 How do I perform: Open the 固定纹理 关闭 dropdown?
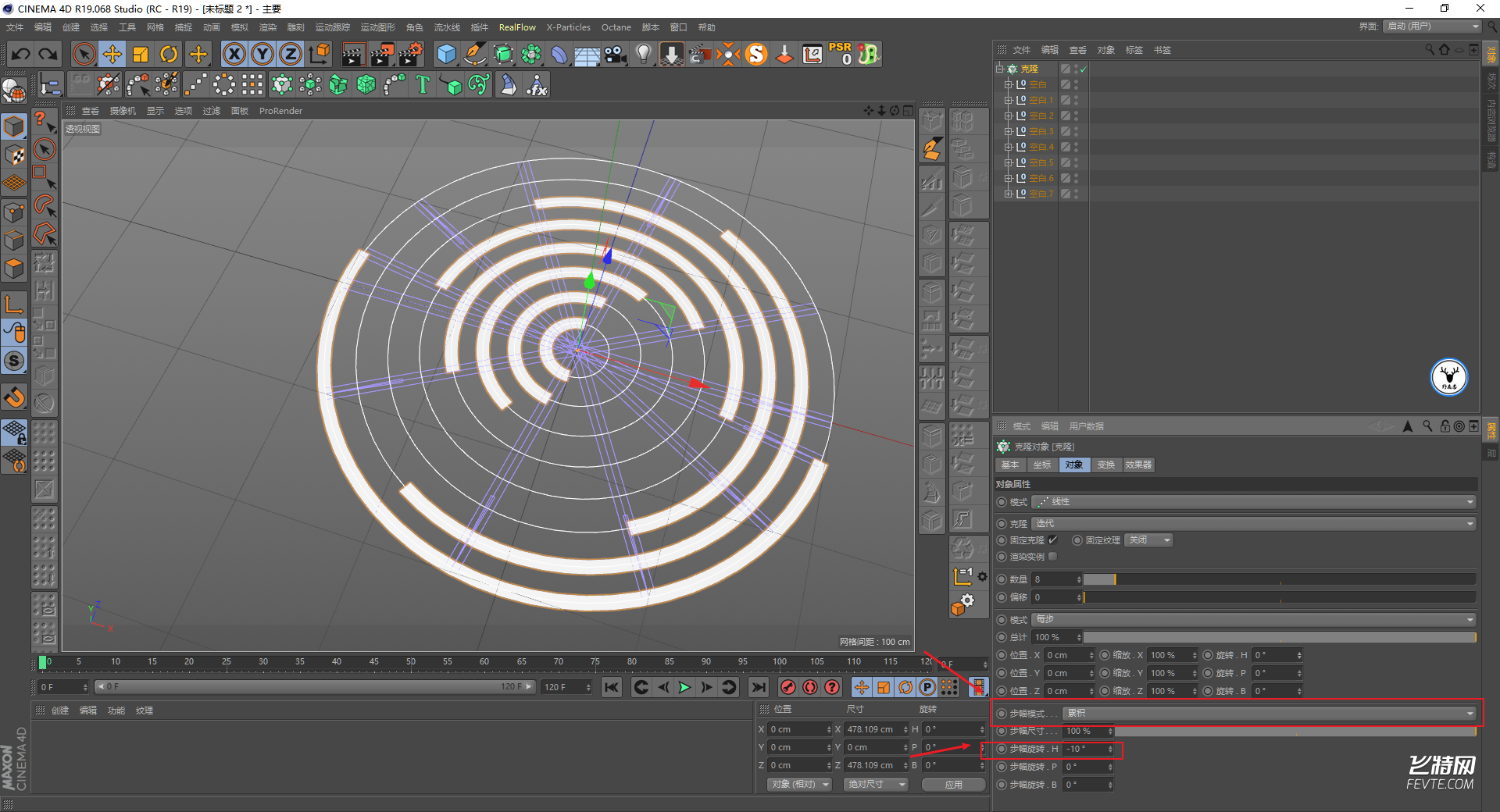1148,540
